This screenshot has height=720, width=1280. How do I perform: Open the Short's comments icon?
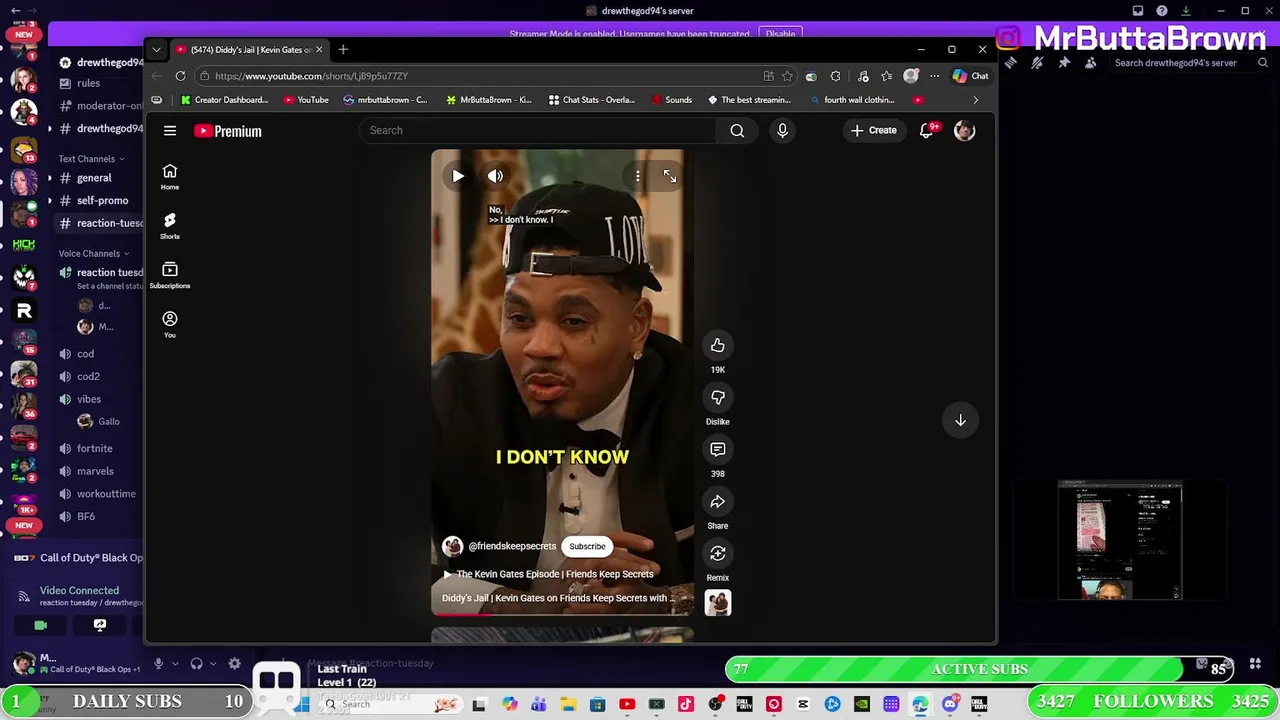(x=717, y=450)
